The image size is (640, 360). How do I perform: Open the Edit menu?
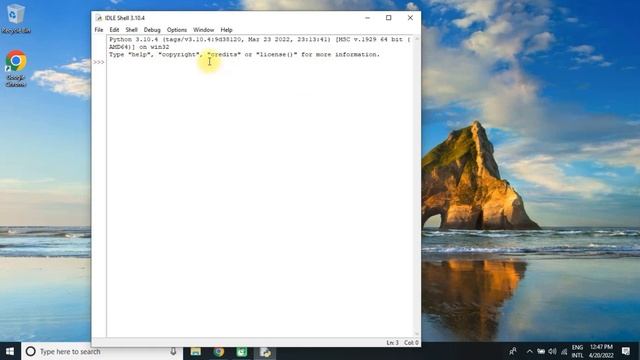click(x=114, y=30)
